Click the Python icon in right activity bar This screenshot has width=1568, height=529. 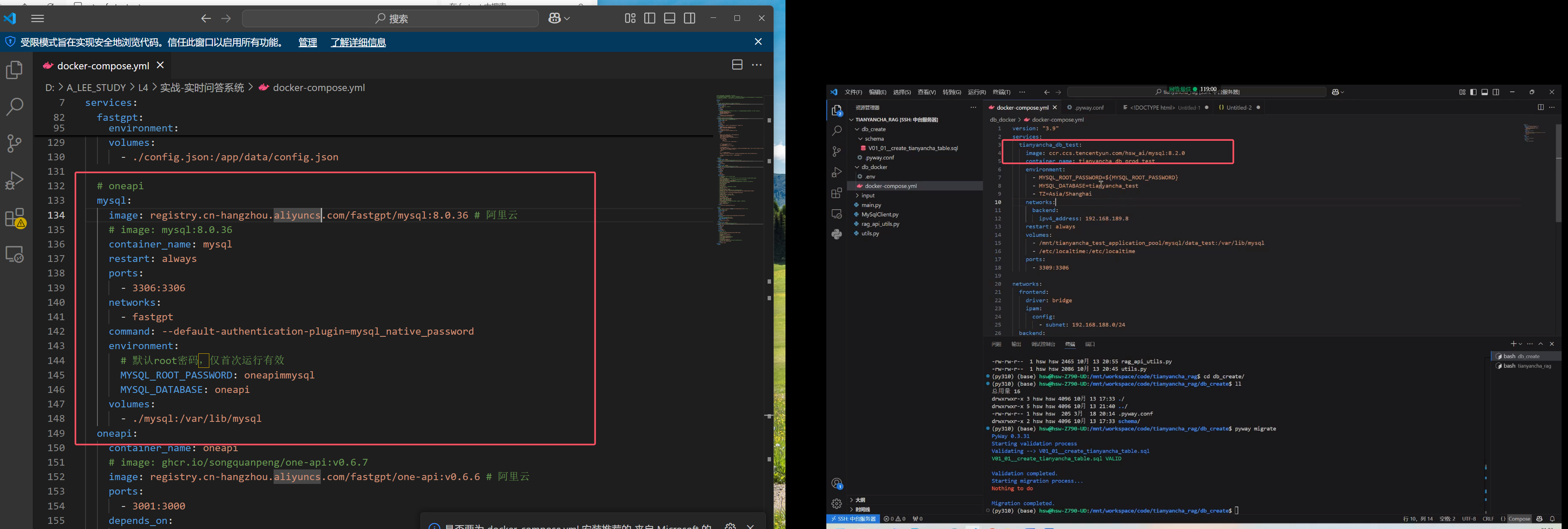click(x=837, y=234)
